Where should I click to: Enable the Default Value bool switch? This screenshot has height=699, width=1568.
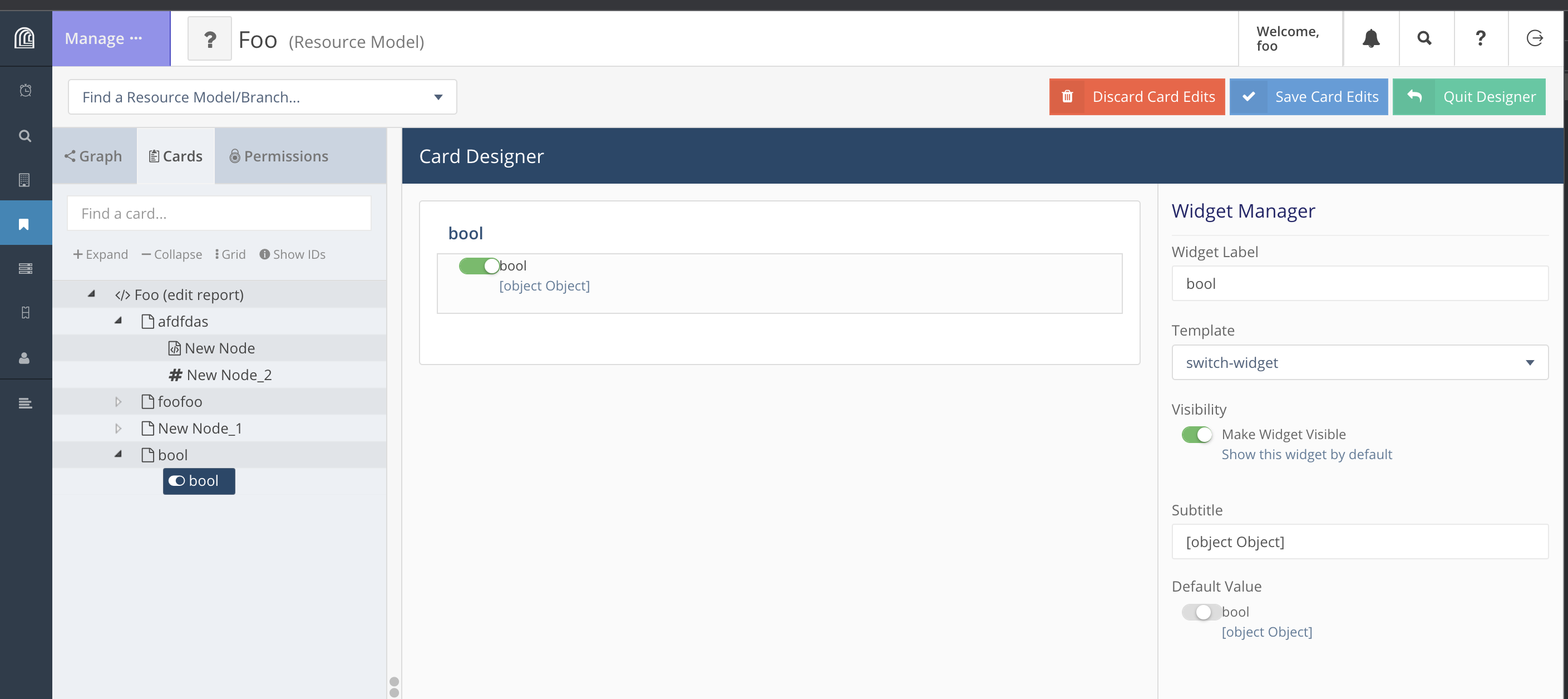[1201, 612]
